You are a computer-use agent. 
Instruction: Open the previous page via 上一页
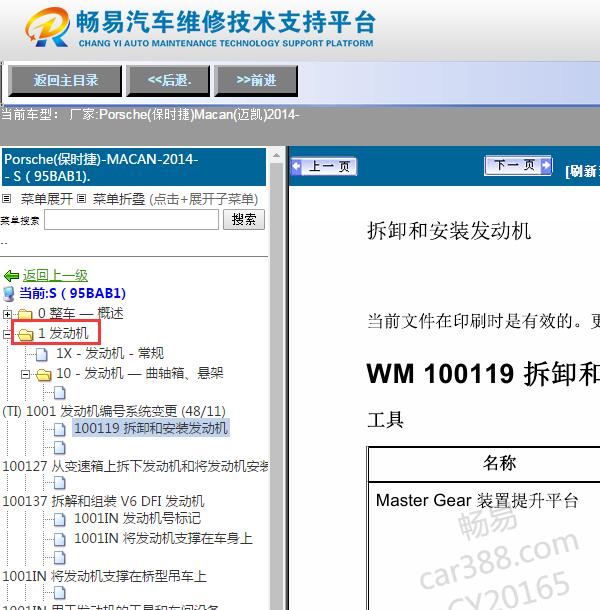click(324, 167)
